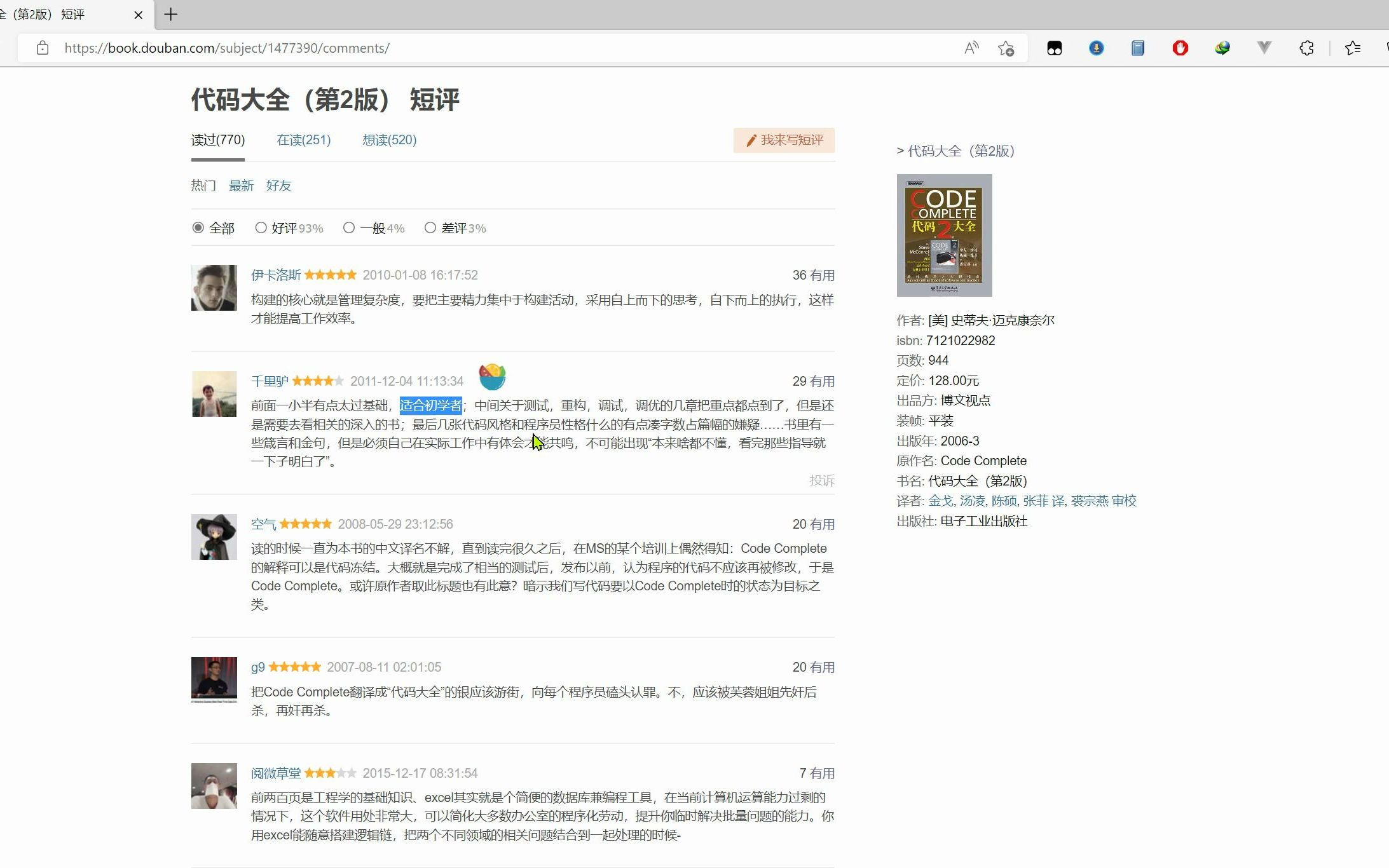Open 伊卡洛斯 user avatar
Image resolution: width=1389 pixels, height=868 pixels.
point(214,288)
